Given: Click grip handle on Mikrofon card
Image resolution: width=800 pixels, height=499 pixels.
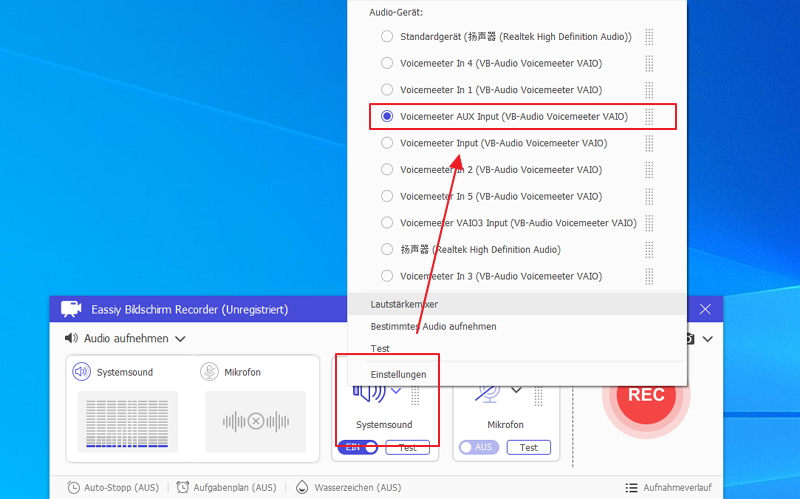Looking at the screenshot, I should click(x=538, y=395).
